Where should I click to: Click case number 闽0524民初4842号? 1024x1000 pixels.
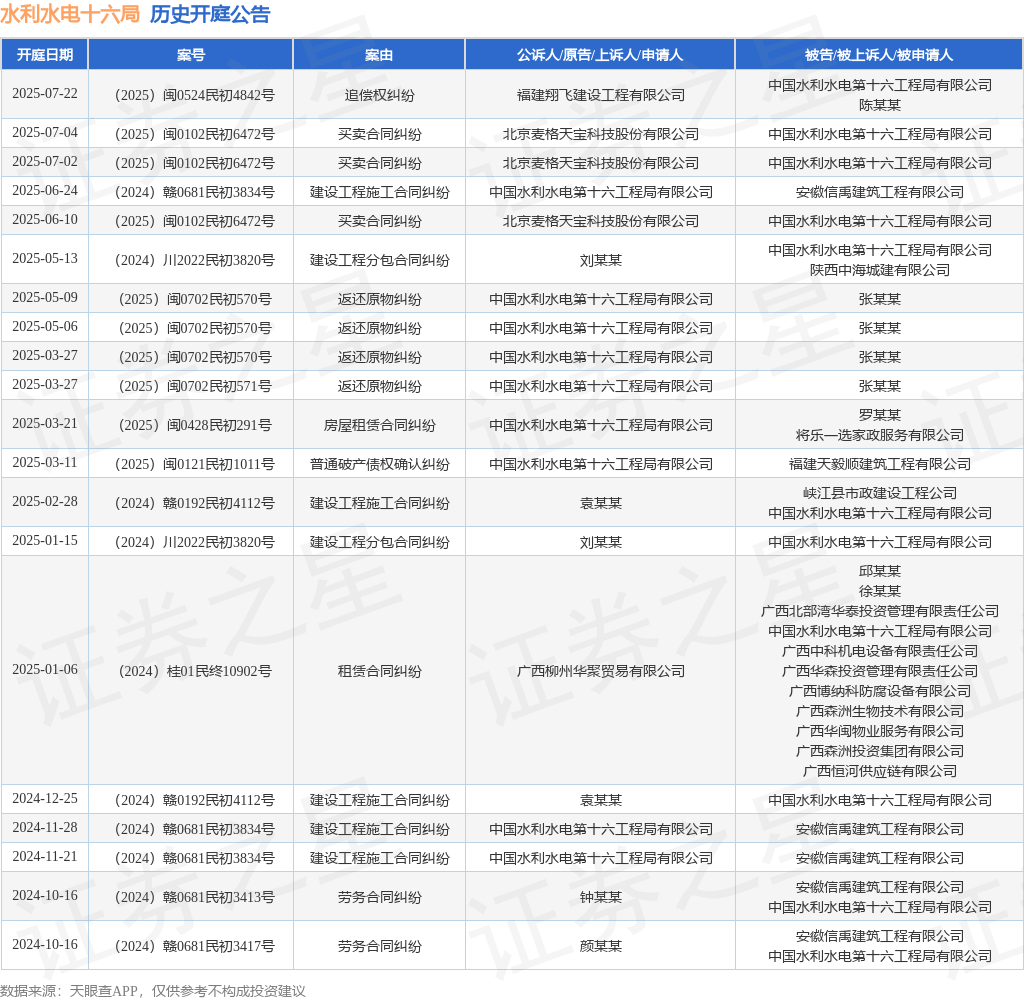195,95
